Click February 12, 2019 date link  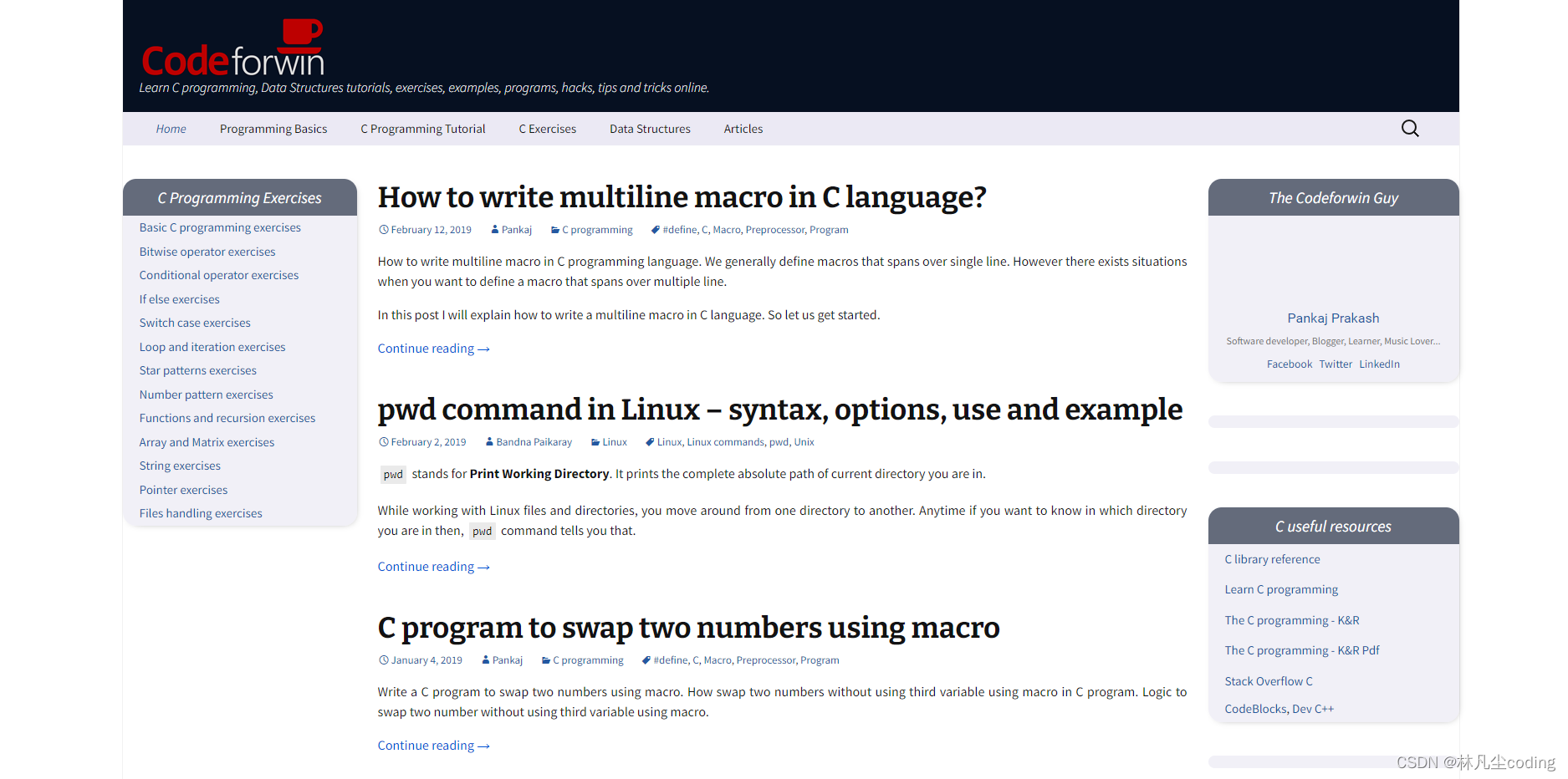[x=431, y=230]
